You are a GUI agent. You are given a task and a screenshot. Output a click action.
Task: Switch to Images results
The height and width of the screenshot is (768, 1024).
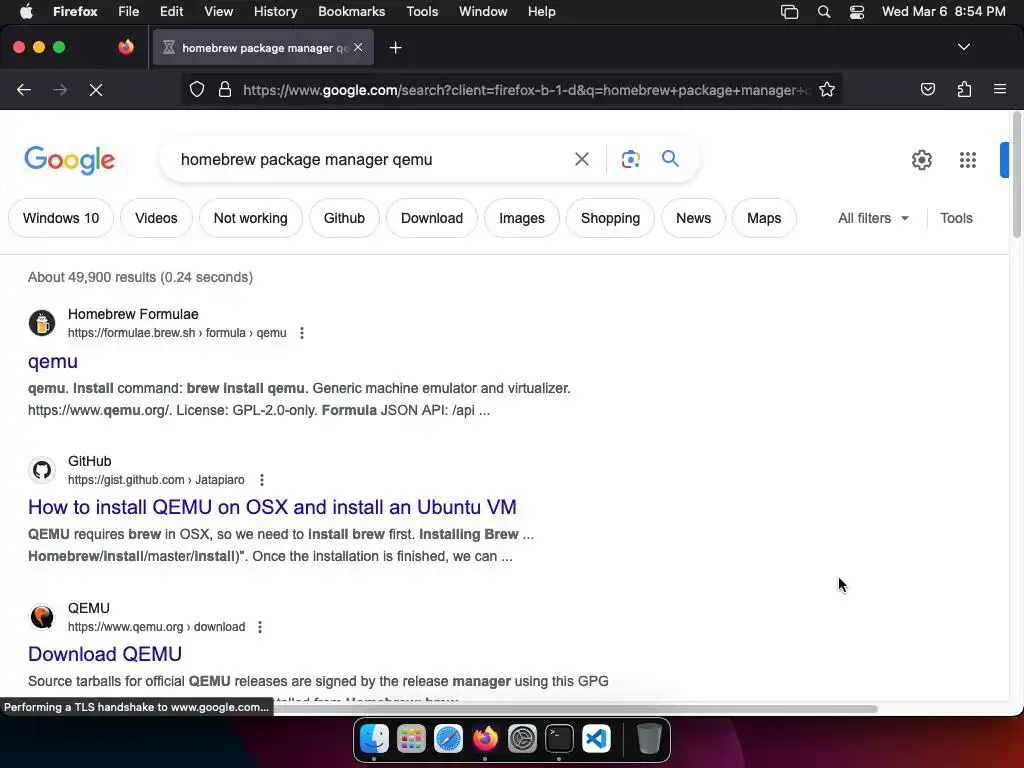coord(522,218)
